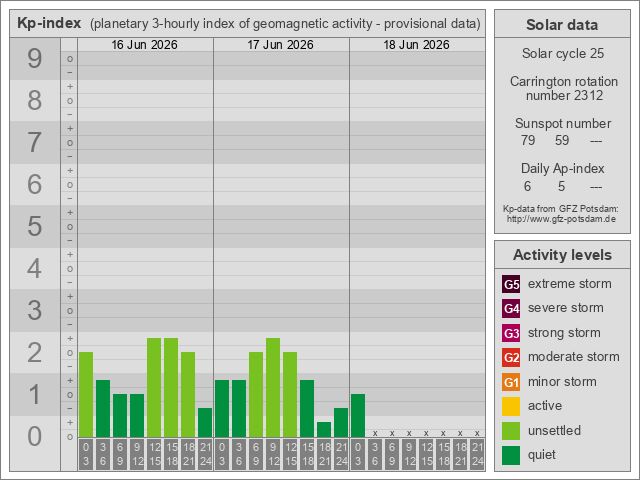The height and width of the screenshot is (480, 640).
Task: Click the 18 Jun '21 24' time label
Action: (x=477, y=454)
